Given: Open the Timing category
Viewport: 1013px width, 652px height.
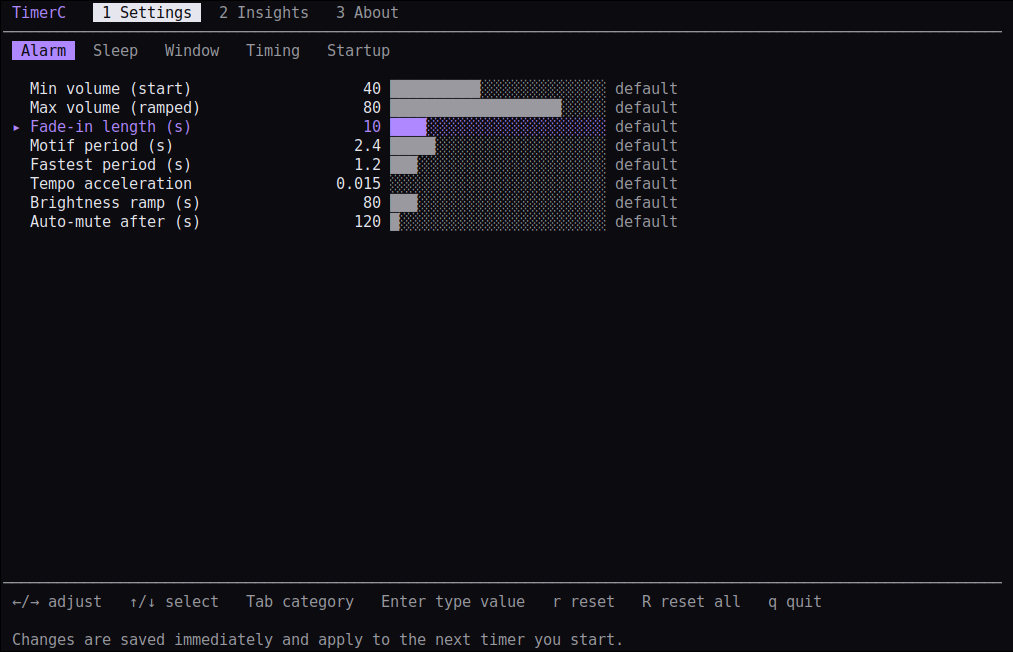Looking at the screenshot, I should (x=273, y=50).
